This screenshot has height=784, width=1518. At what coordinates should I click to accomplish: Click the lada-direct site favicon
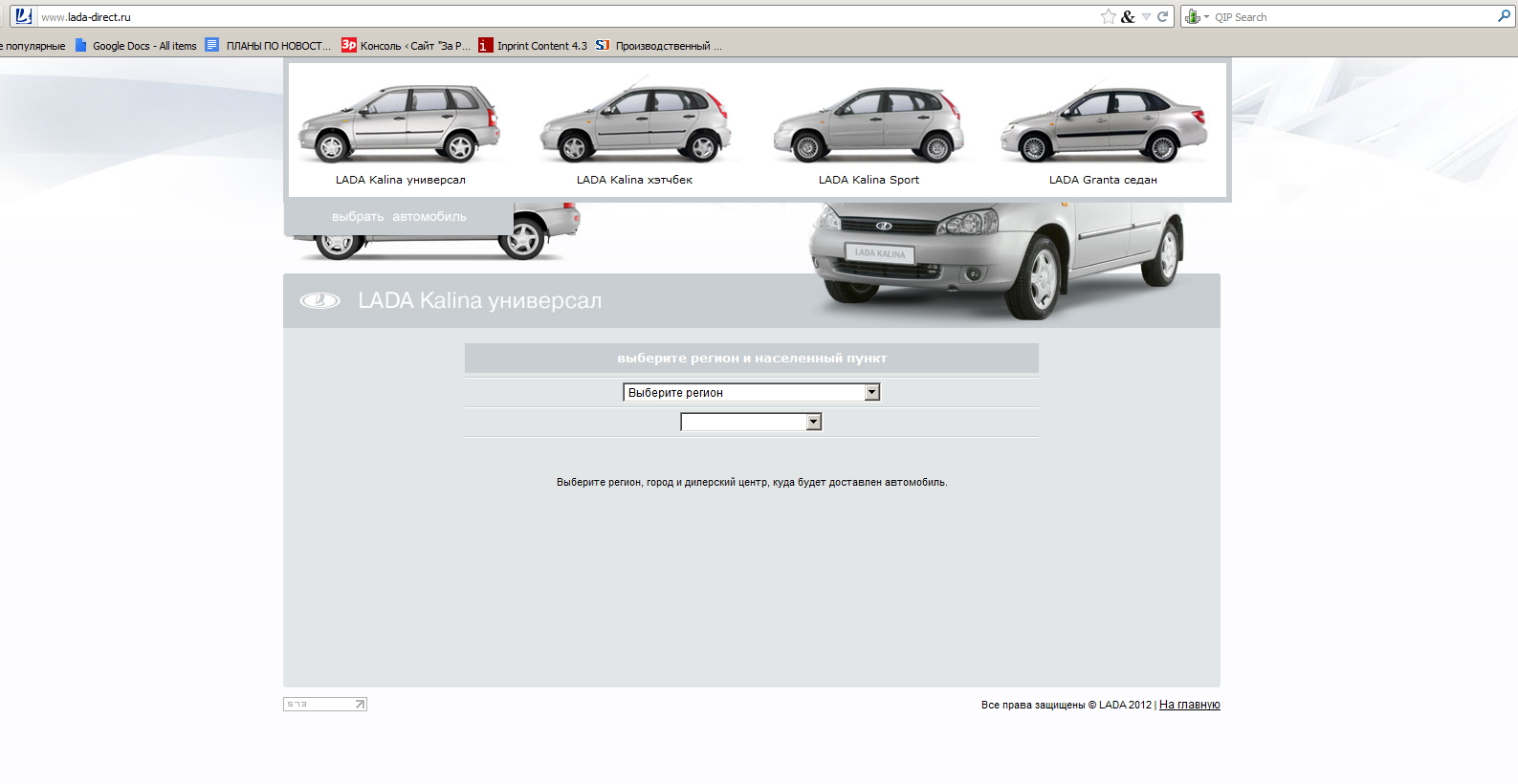24,16
